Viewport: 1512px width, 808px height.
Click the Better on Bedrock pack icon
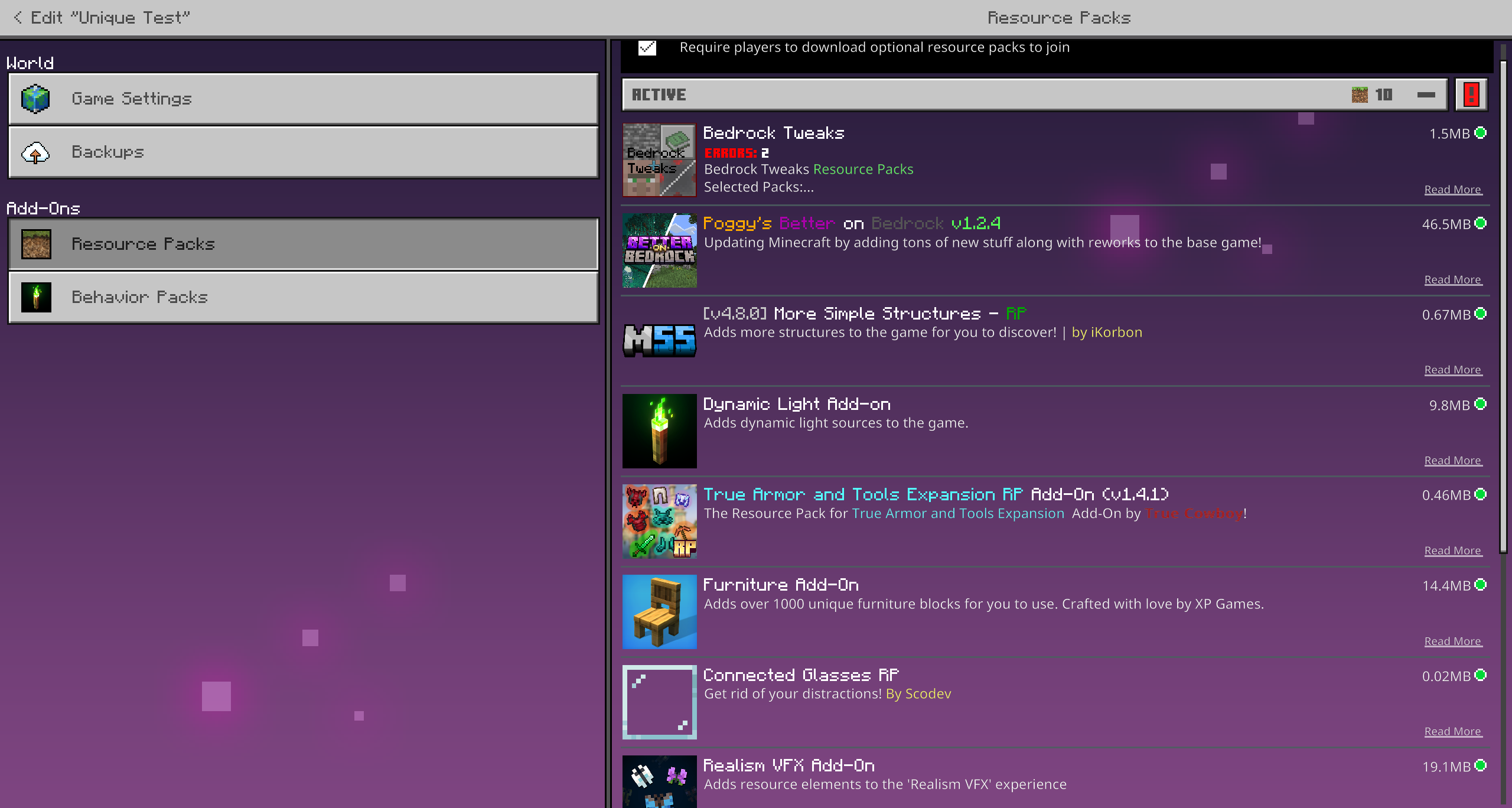coord(659,250)
